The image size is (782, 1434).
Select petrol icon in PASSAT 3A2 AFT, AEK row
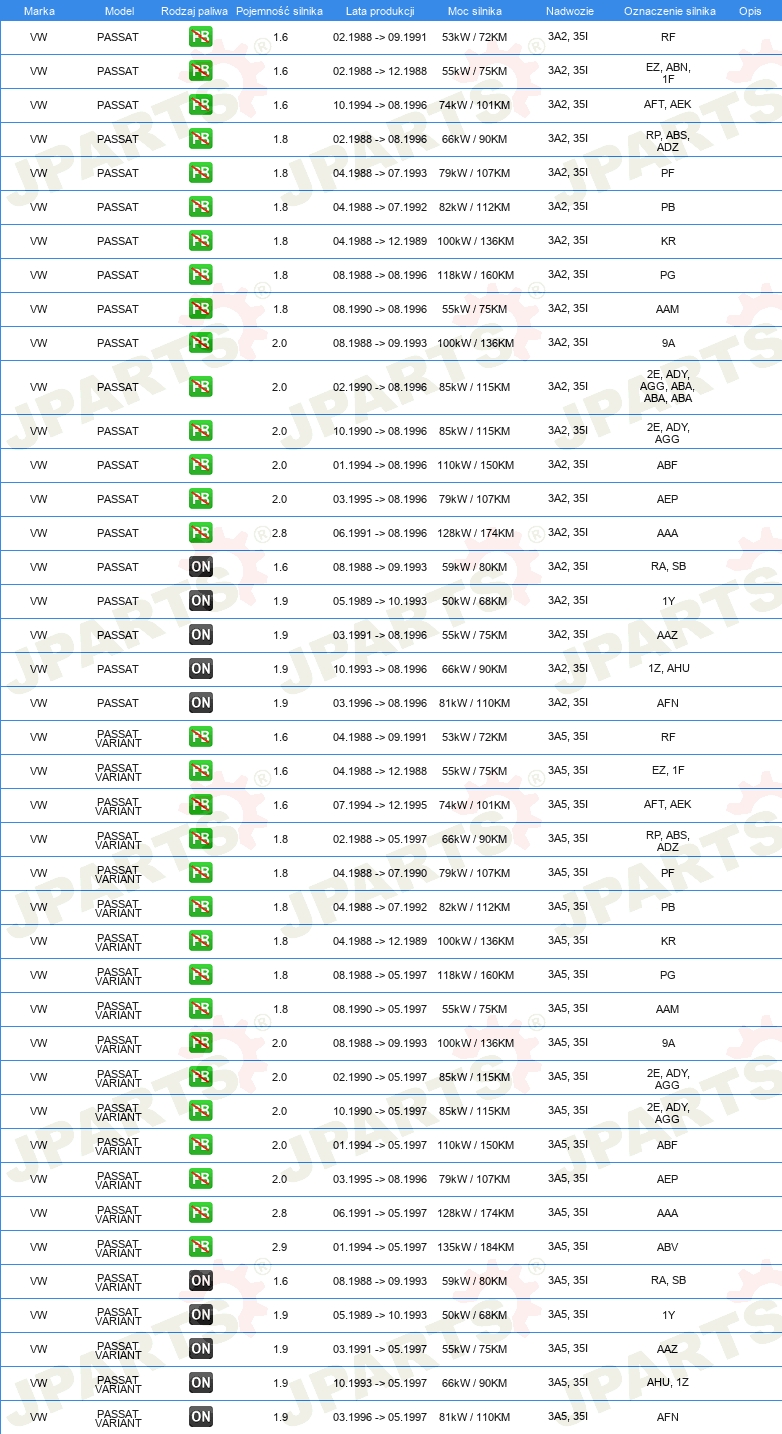pyautogui.click(x=201, y=105)
